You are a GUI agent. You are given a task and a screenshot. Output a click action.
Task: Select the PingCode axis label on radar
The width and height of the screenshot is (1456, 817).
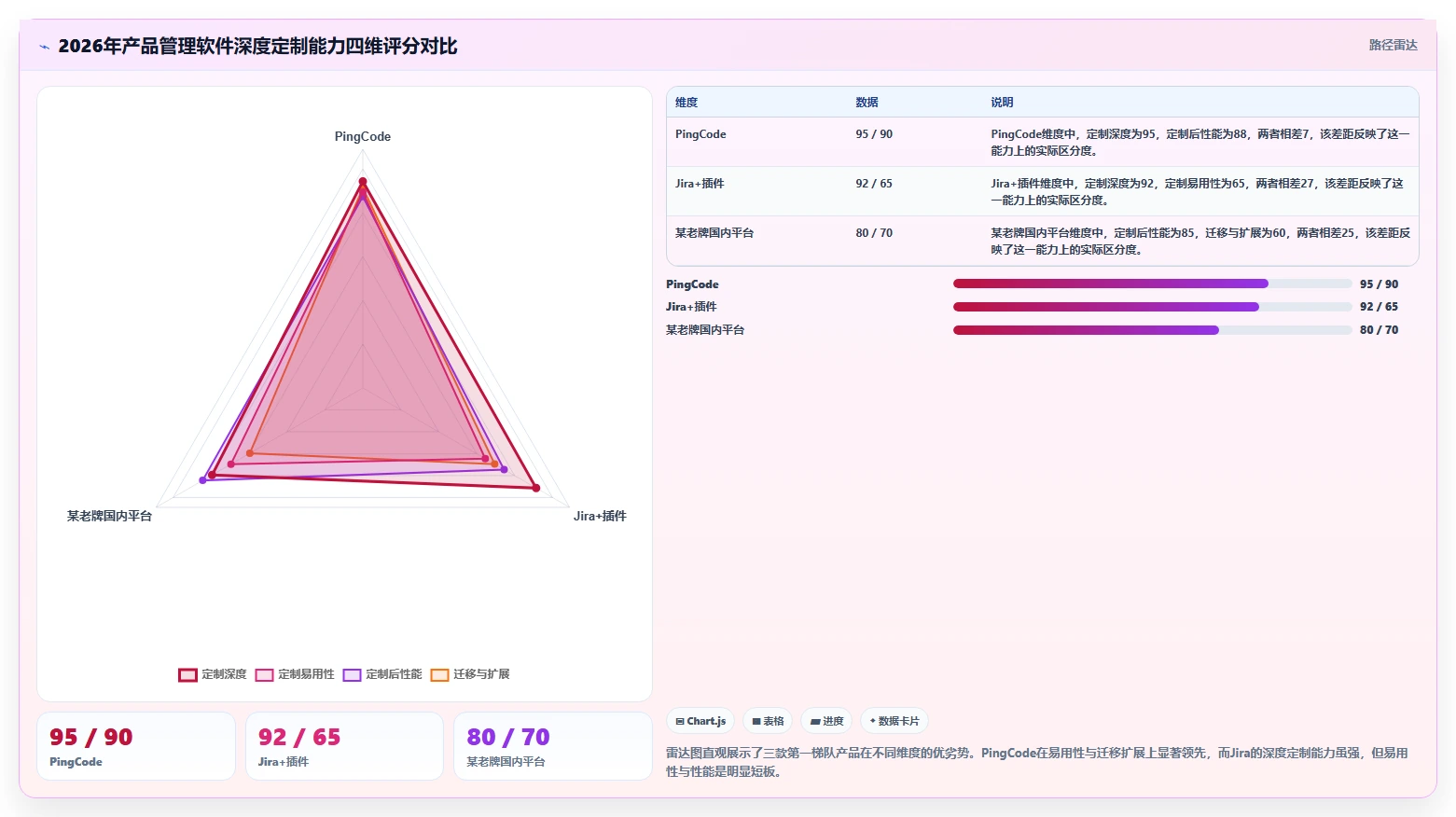click(363, 136)
